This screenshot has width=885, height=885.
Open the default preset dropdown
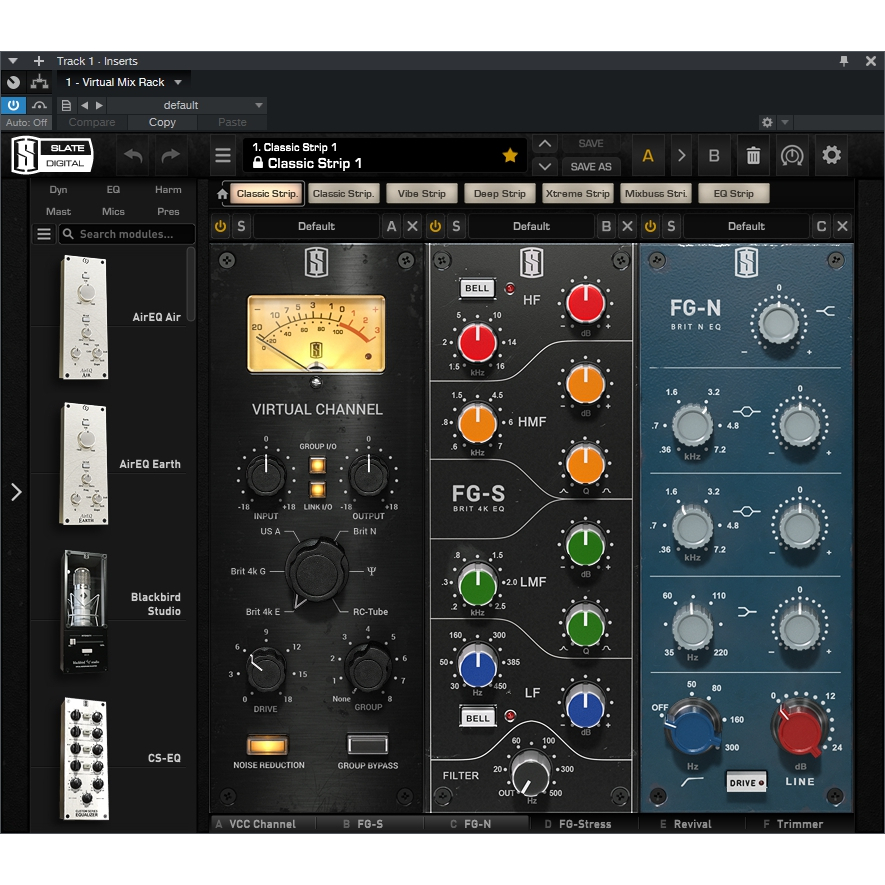tap(259, 105)
